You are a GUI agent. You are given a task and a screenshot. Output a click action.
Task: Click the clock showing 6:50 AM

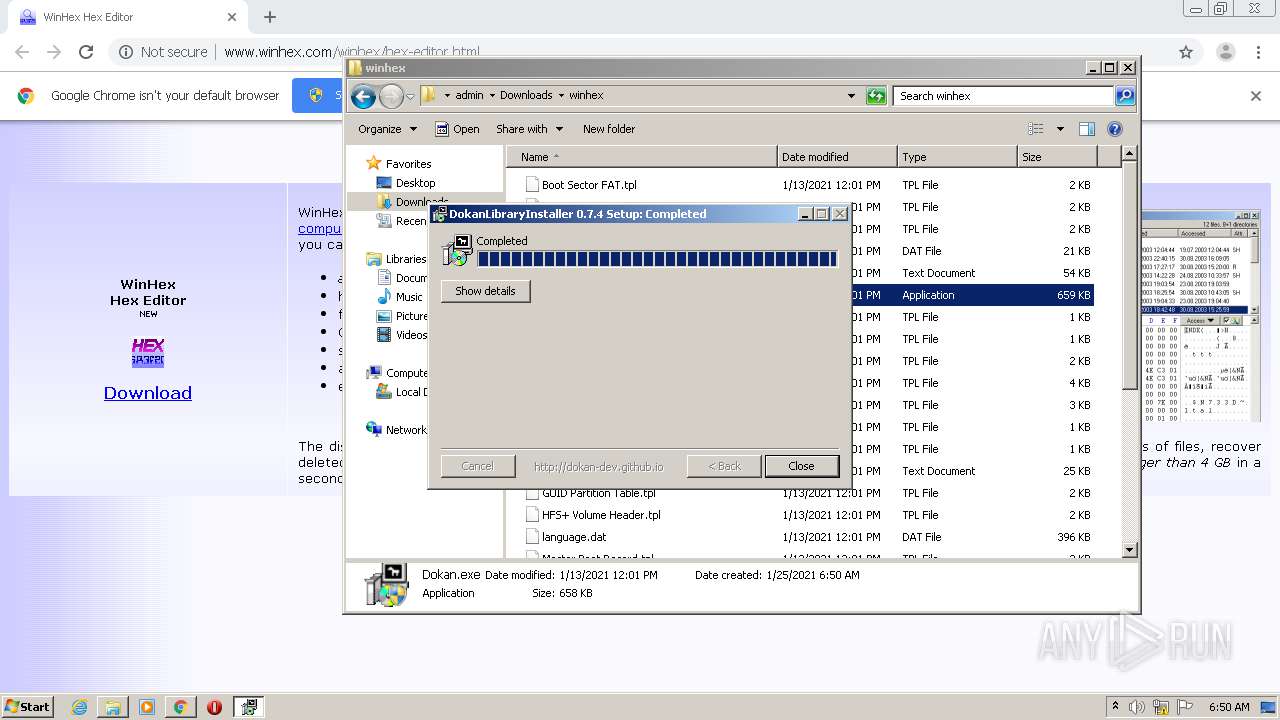pos(1229,707)
